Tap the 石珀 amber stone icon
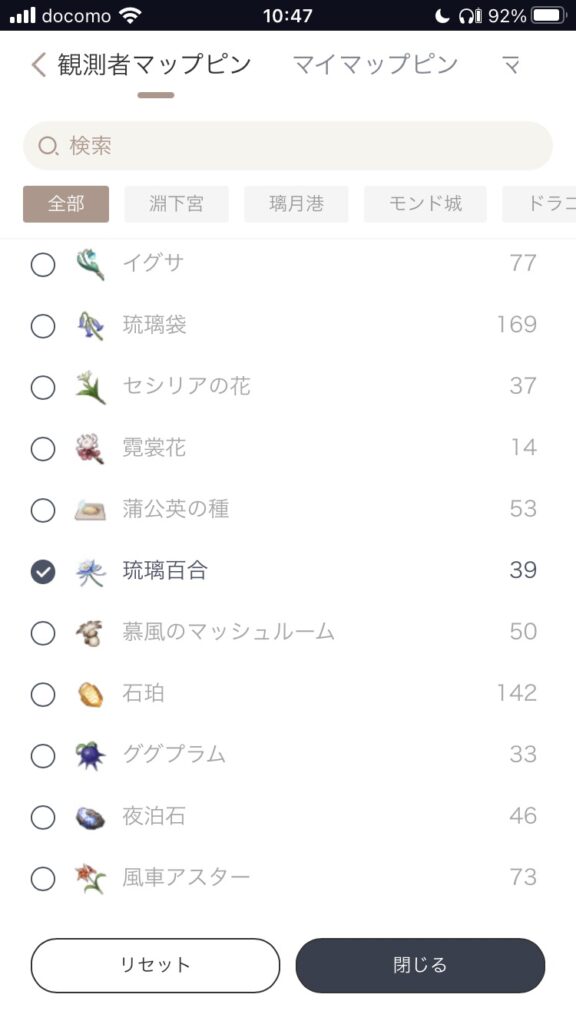576x1024 pixels. click(90, 694)
